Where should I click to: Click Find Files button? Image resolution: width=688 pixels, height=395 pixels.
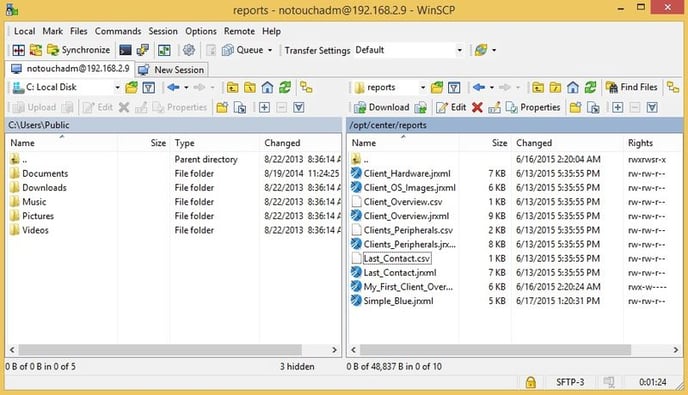tap(631, 87)
